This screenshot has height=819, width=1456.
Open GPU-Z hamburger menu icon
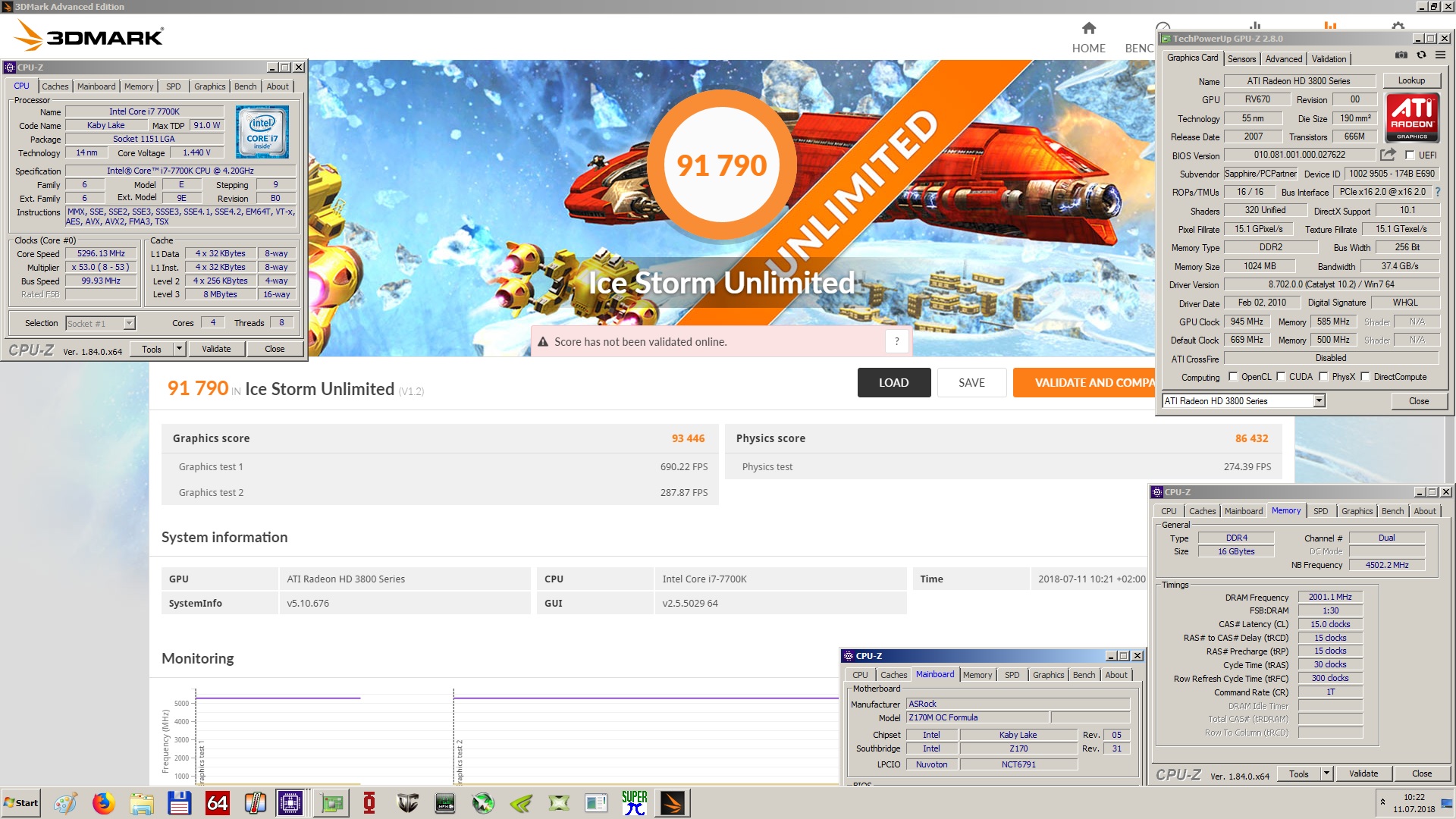point(1440,55)
